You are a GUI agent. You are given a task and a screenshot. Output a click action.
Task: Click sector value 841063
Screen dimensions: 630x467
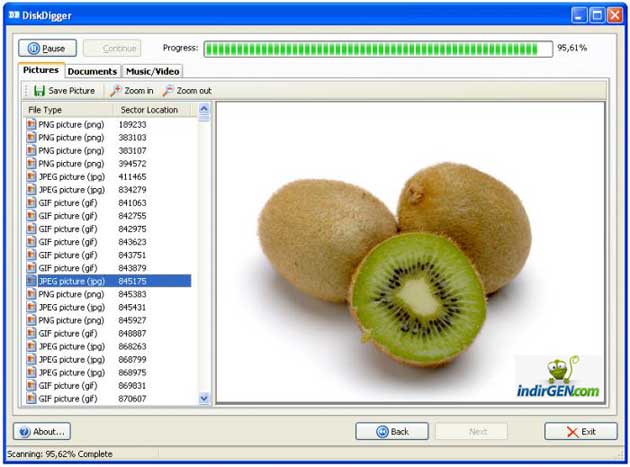132,203
